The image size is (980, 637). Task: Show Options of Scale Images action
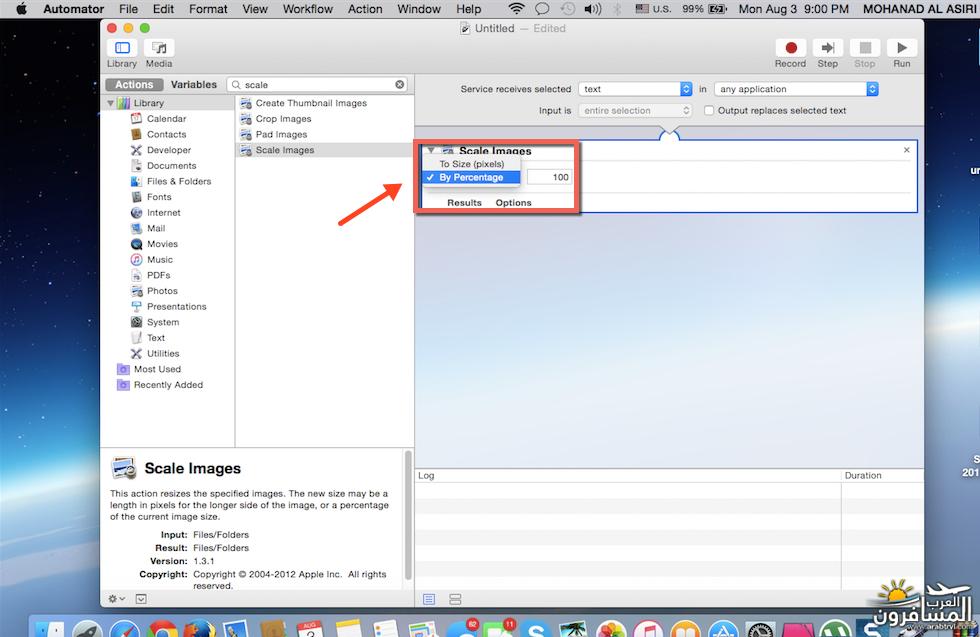pyautogui.click(x=514, y=203)
